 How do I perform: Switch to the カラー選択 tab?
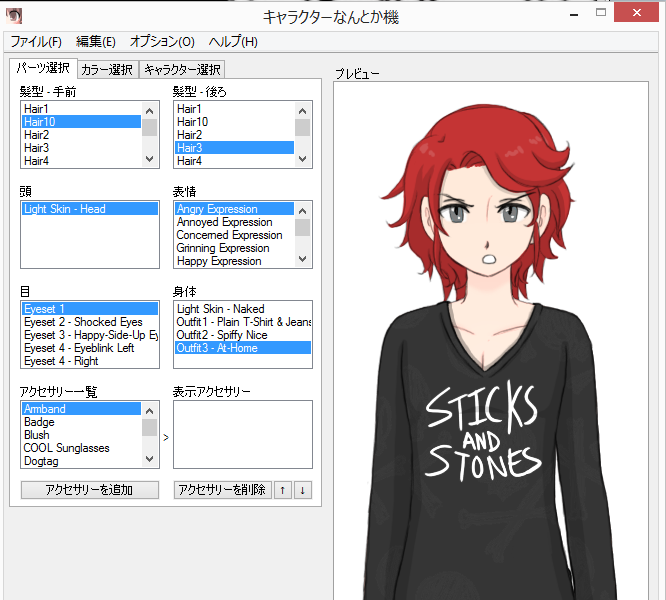click(107, 69)
